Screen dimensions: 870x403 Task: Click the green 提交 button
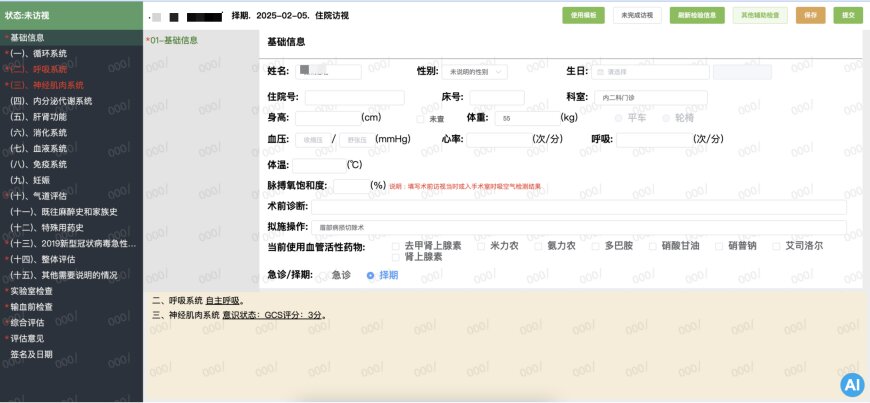848,16
